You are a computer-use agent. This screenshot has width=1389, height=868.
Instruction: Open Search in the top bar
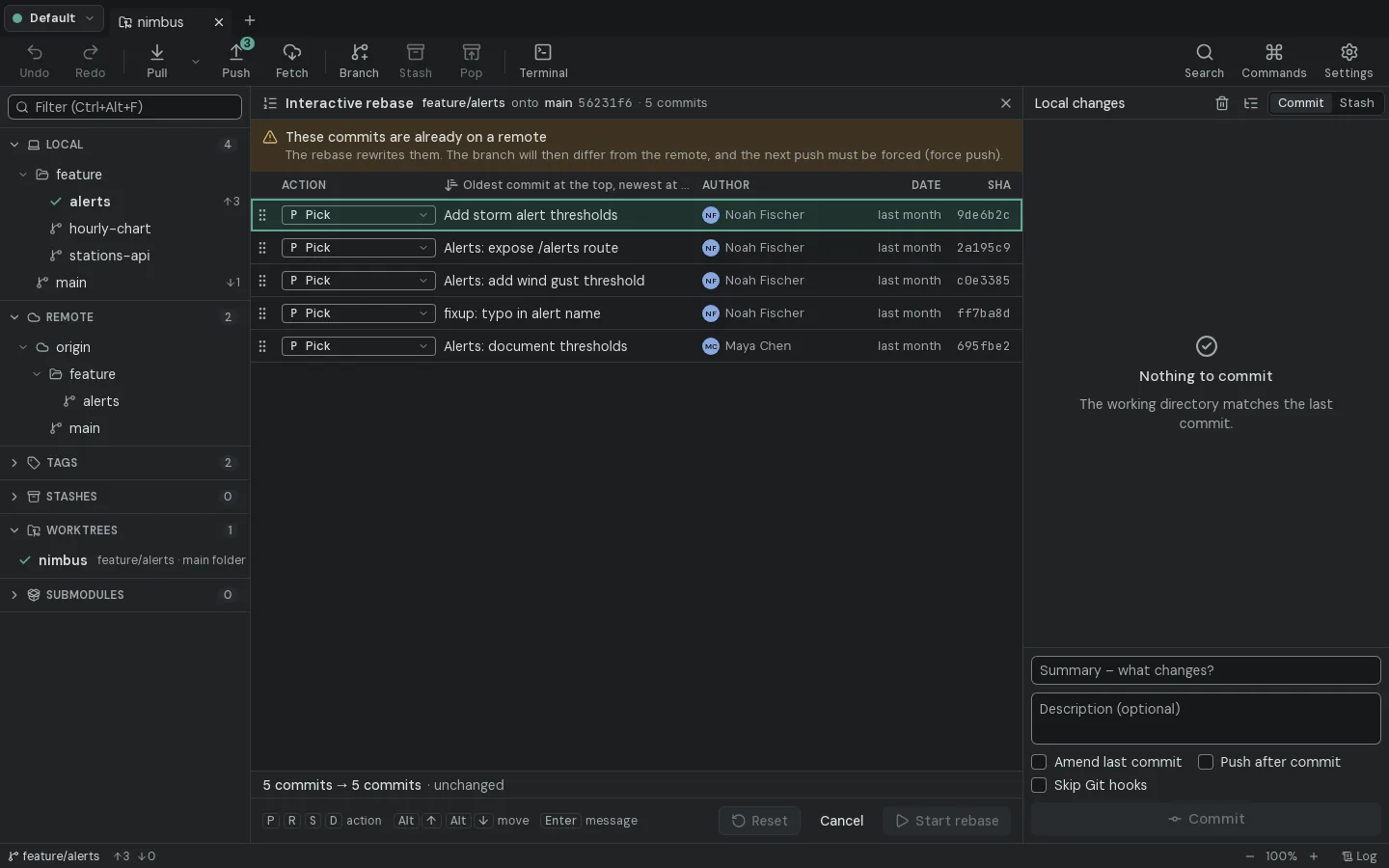pos(1205,61)
